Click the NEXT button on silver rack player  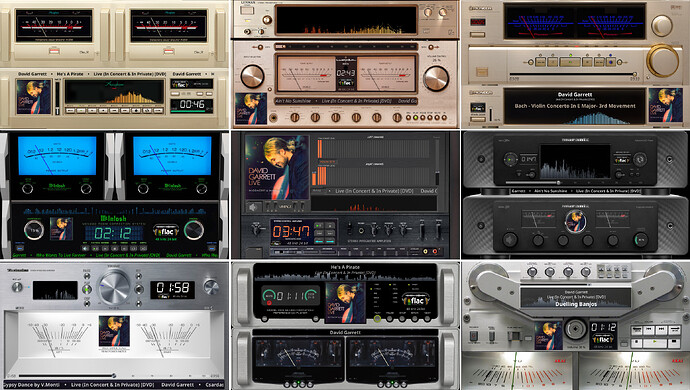[428, 318]
